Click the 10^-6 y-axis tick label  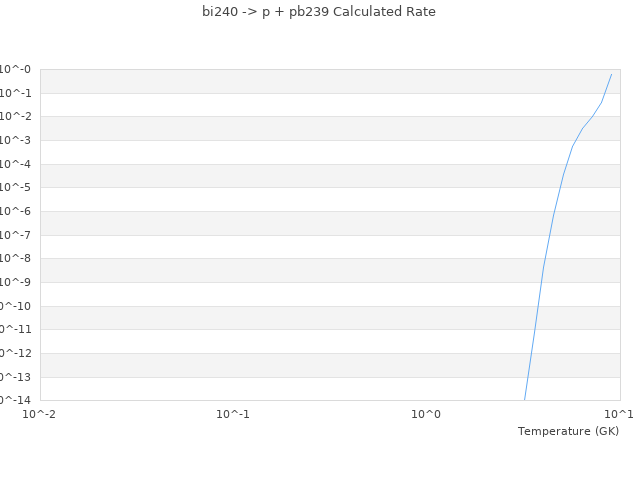point(16,212)
